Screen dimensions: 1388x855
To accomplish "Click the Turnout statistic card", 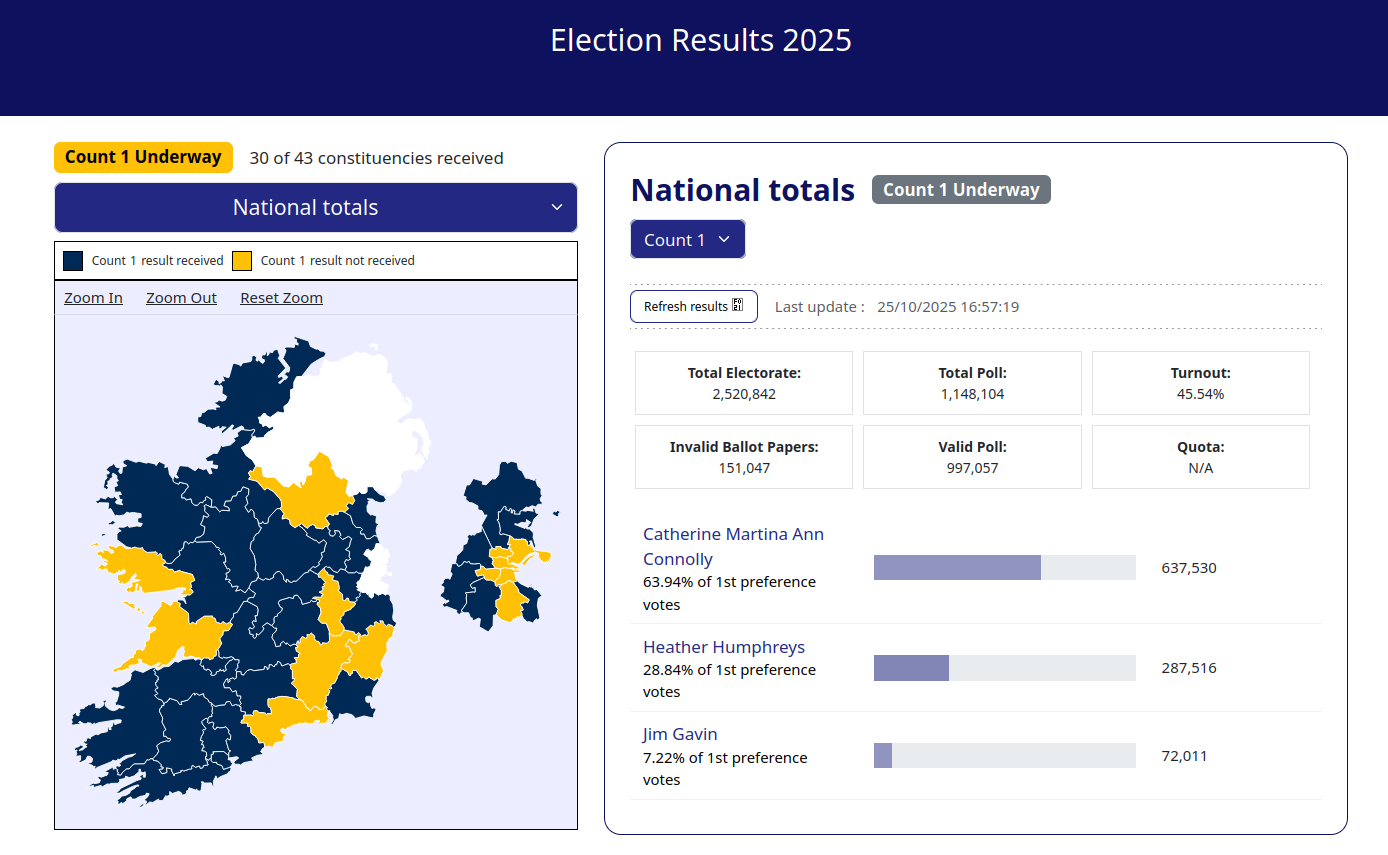I will pyautogui.click(x=1200, y=383).
